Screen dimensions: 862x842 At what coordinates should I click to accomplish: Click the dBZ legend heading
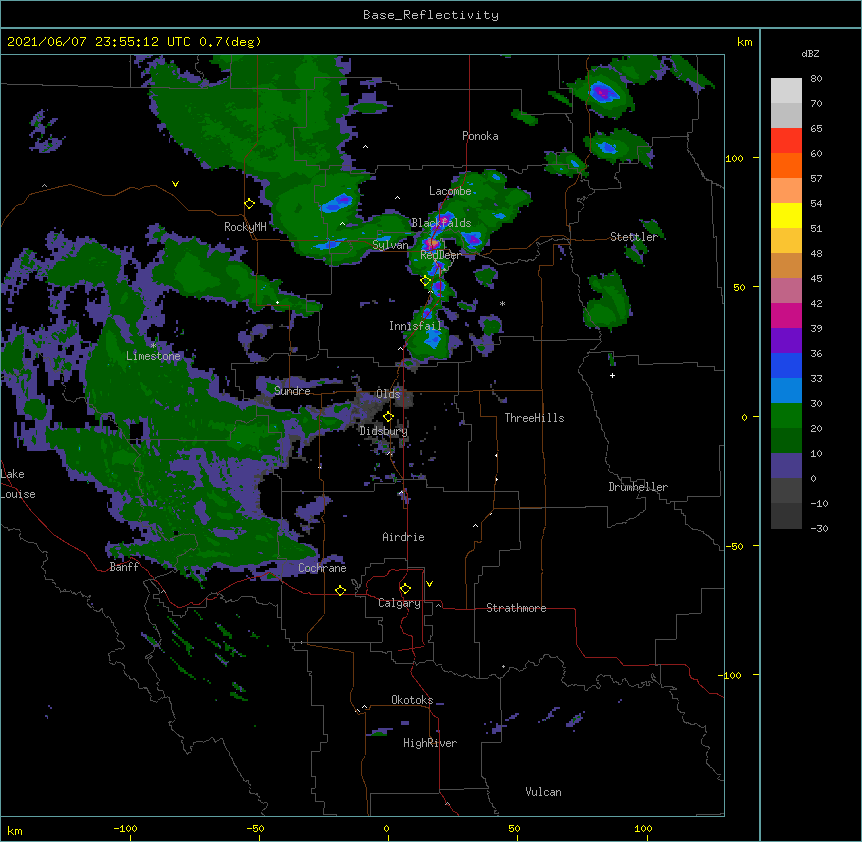[x=810, y=53]
